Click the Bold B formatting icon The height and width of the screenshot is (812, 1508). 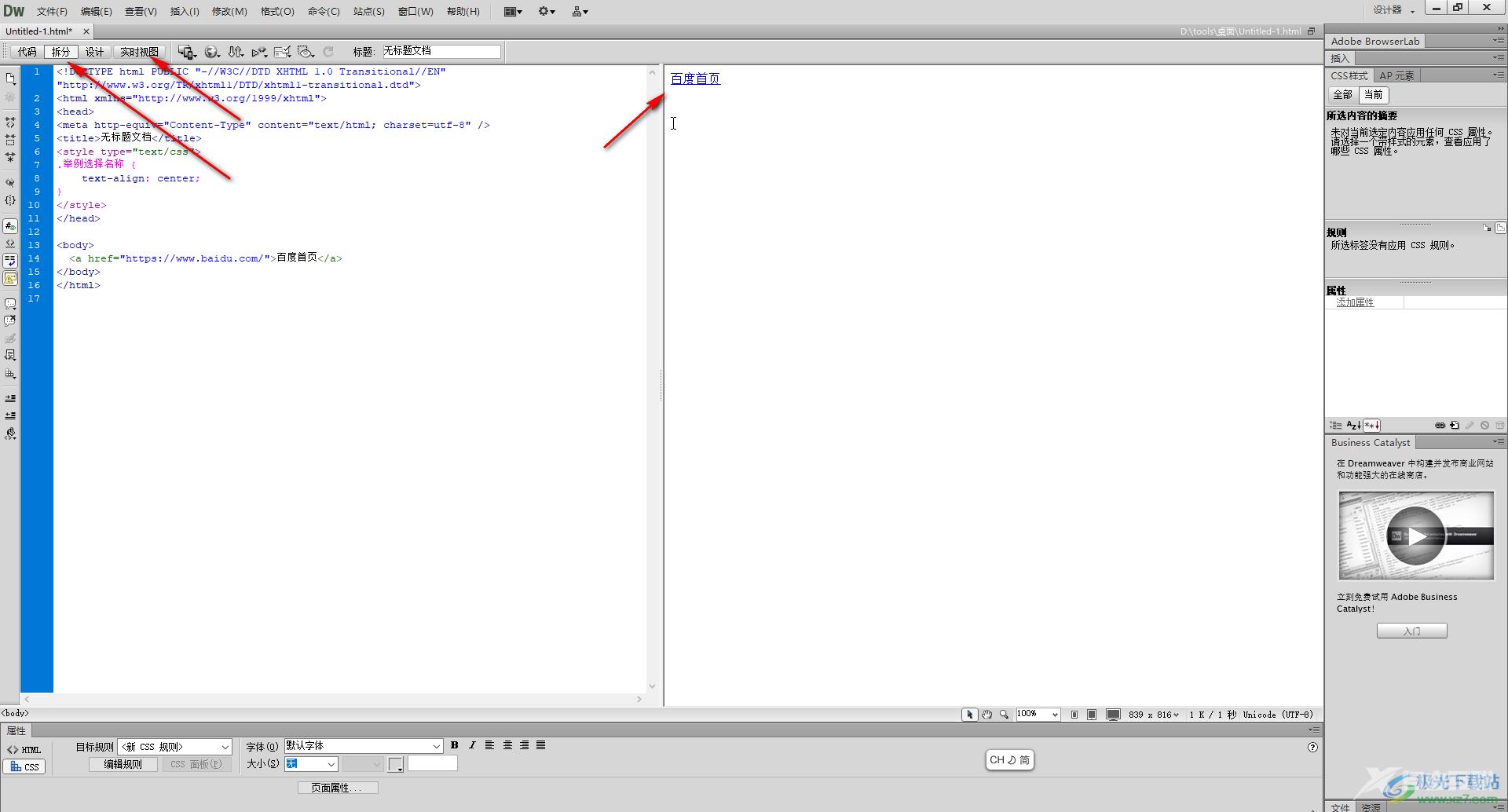pos(454,745)
